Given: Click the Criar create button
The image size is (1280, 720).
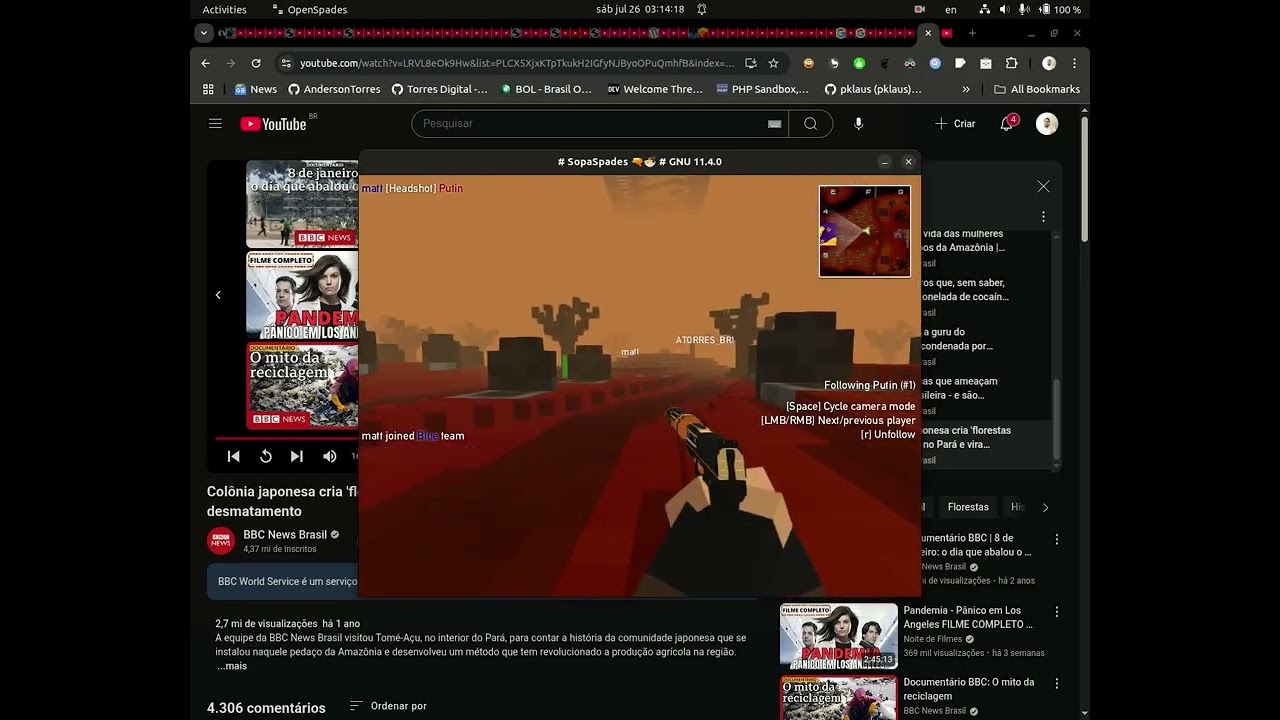Looking at the screenshot, I should click(955, 124).
